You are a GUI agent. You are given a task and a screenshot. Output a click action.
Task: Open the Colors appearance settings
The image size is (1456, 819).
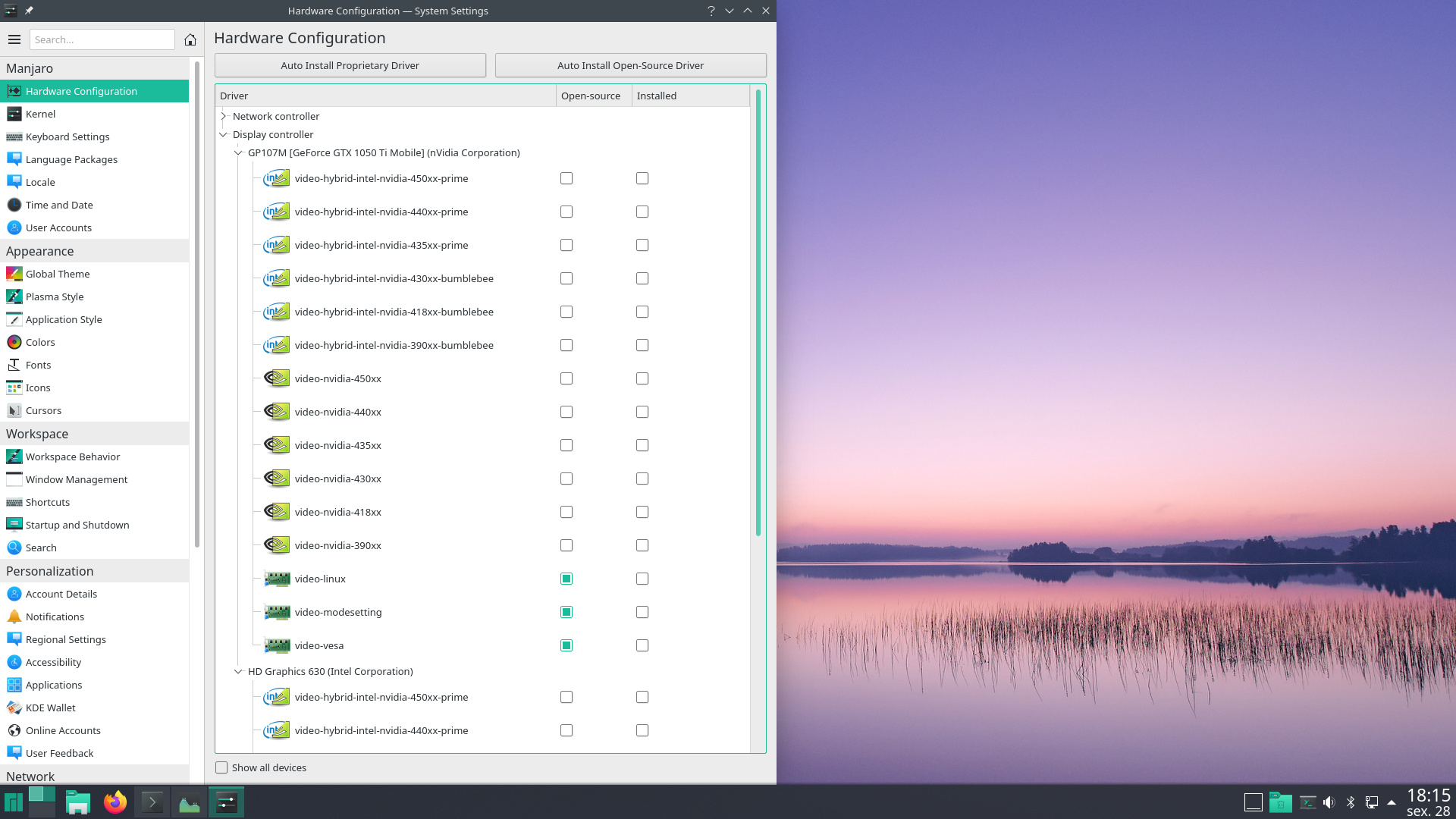(x=40, y=342)
